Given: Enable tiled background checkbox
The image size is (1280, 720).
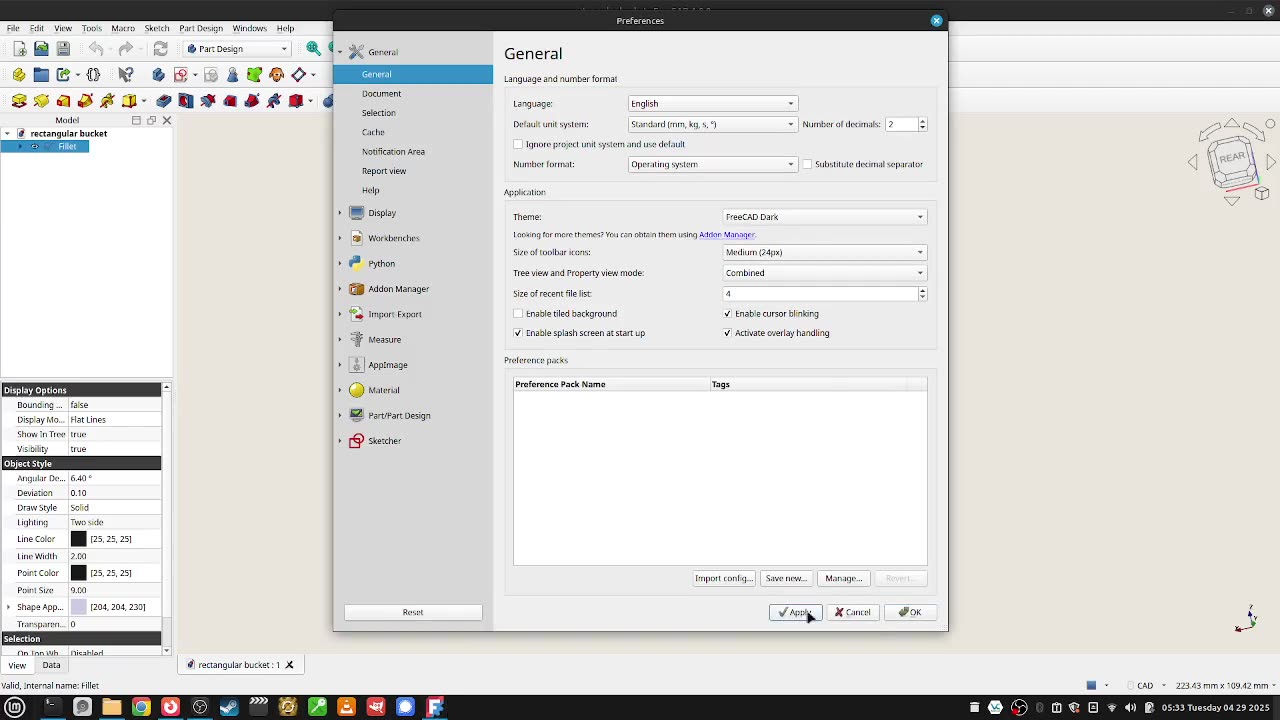Looking at the screenshot, I should tap(518, 314).
